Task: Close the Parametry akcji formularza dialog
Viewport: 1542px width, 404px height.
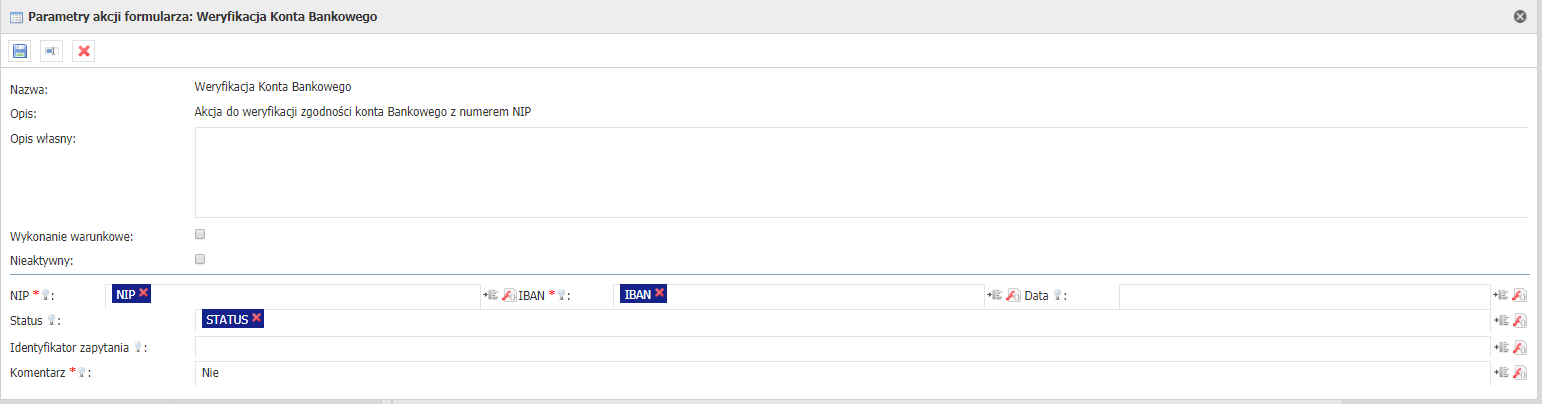Action: [x=1520, y=16]
